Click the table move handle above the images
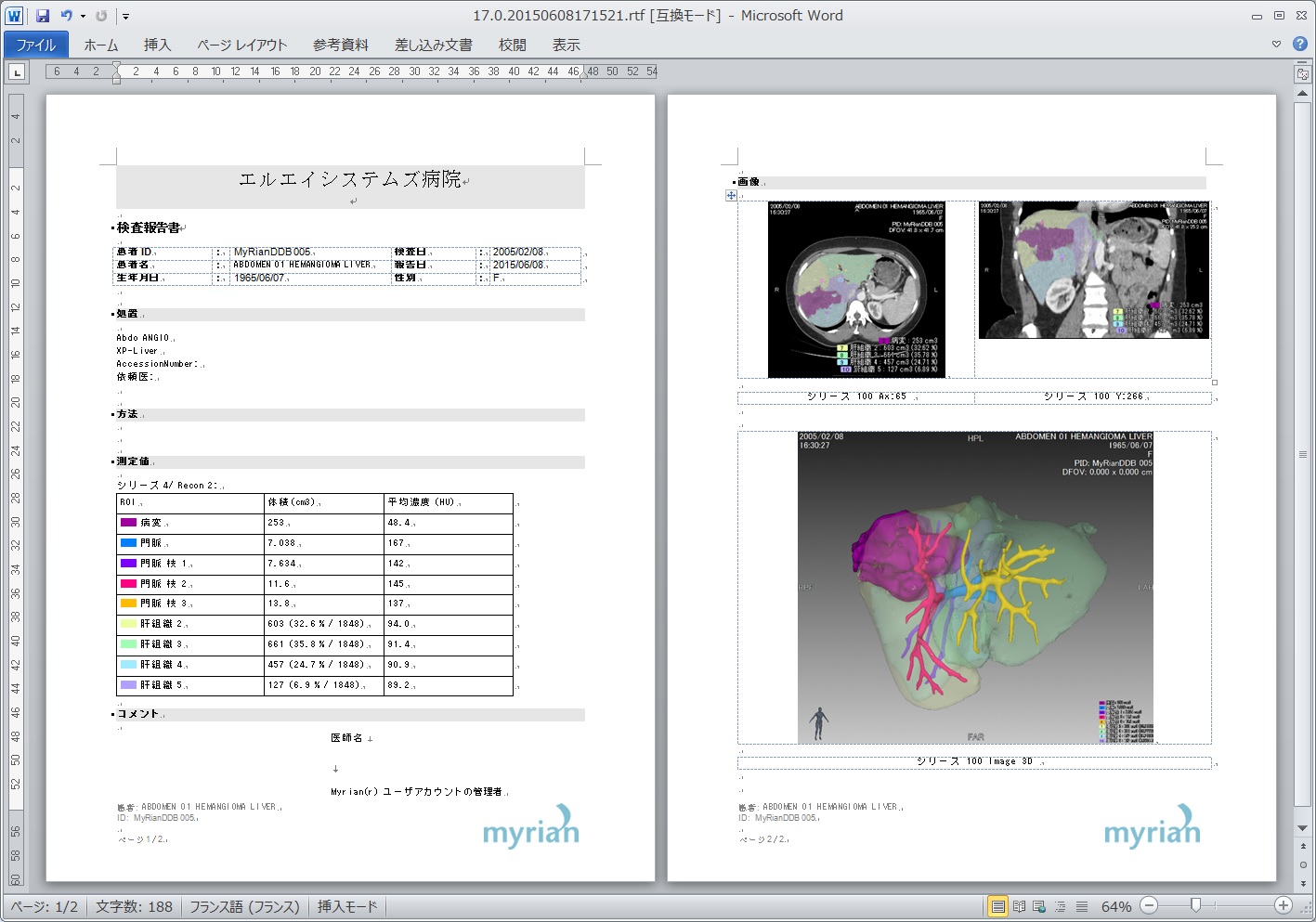 tap(731, 196)
